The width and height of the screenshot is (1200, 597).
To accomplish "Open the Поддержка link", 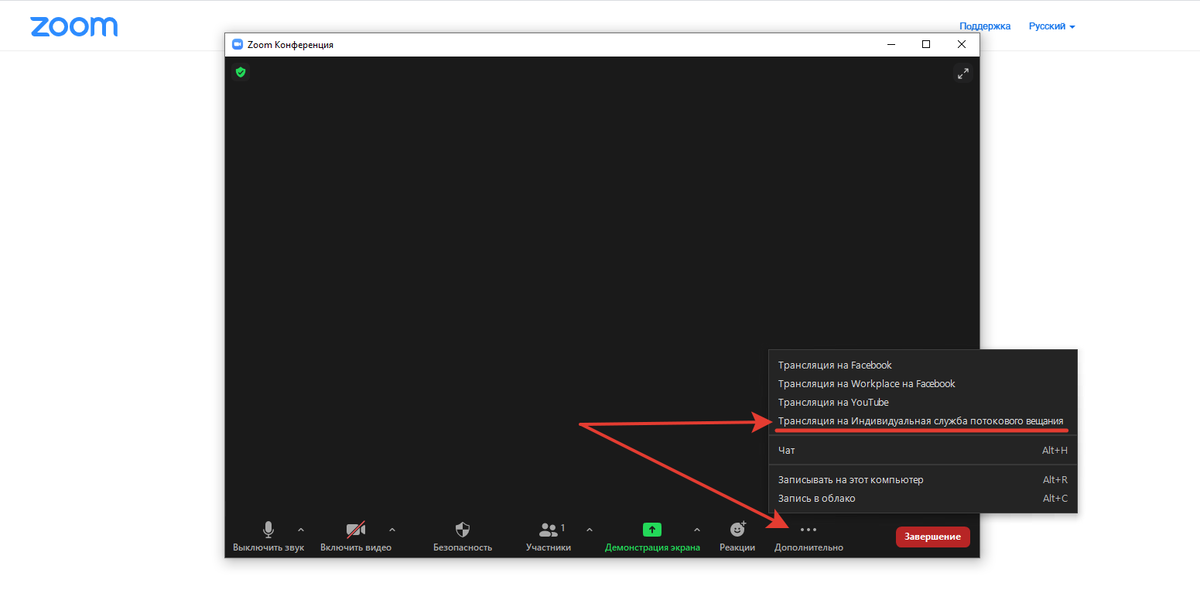I will [x=985, y=26].
